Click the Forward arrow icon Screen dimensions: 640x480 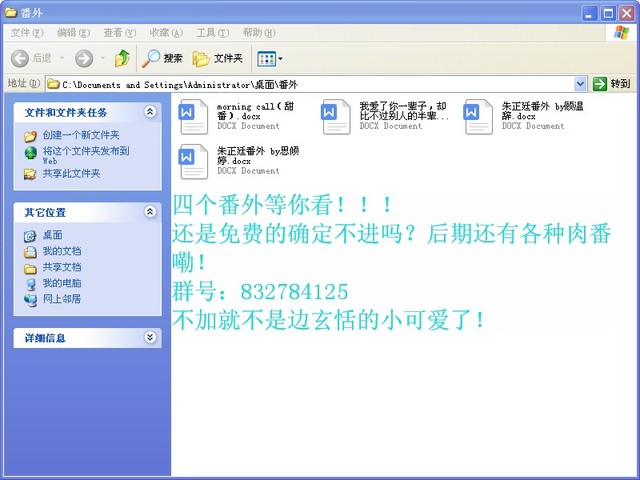coord(84,59)
